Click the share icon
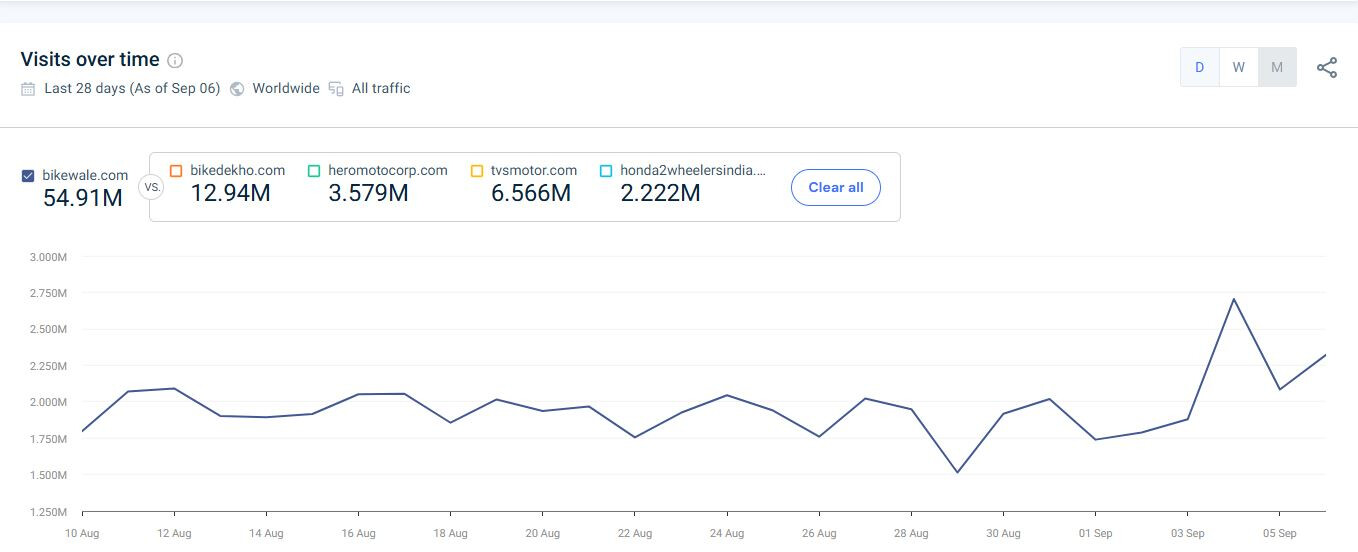The height and width of the screenshot is (552, 1358). [x=1326, y=68]
